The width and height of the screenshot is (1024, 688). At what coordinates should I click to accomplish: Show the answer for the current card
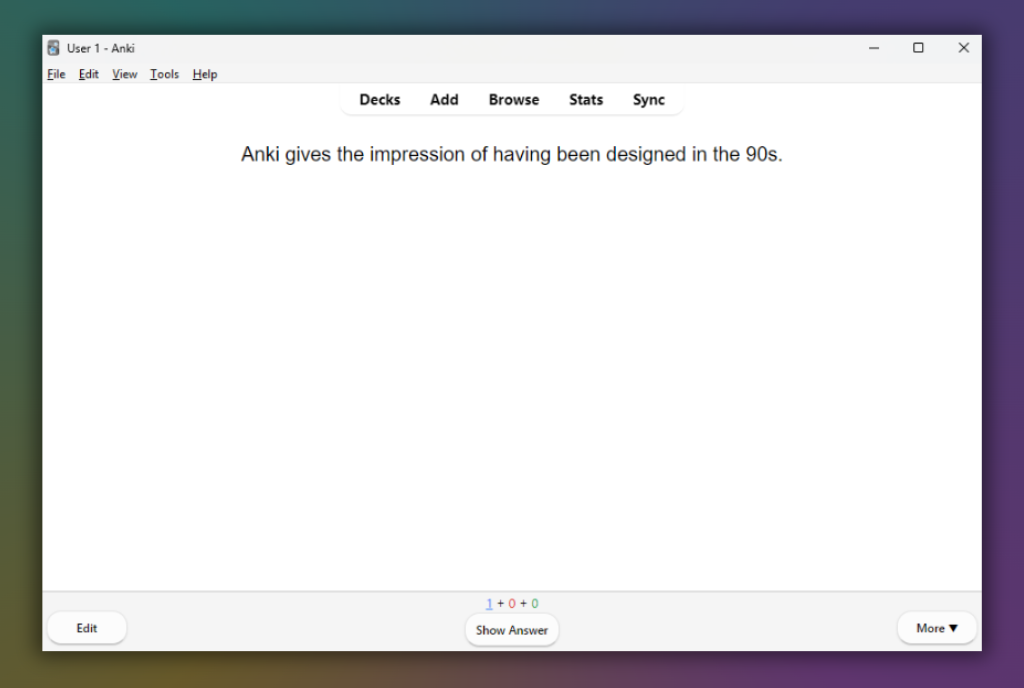(x=511, y=630)
